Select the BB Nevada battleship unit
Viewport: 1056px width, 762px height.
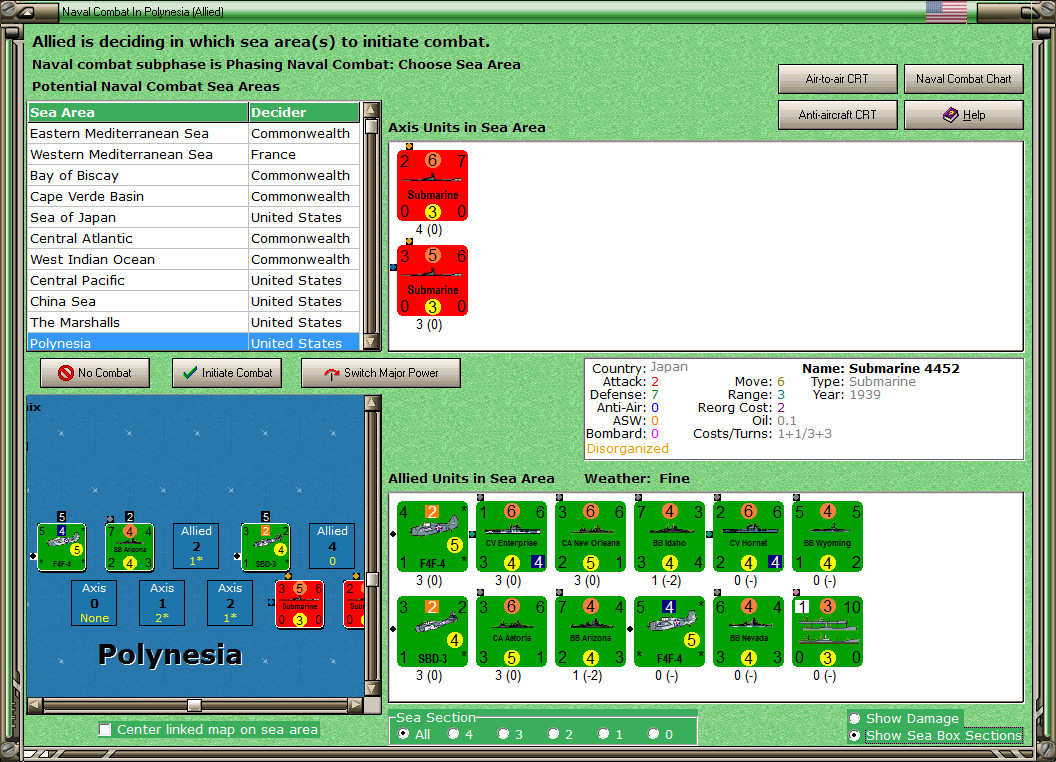748,631
